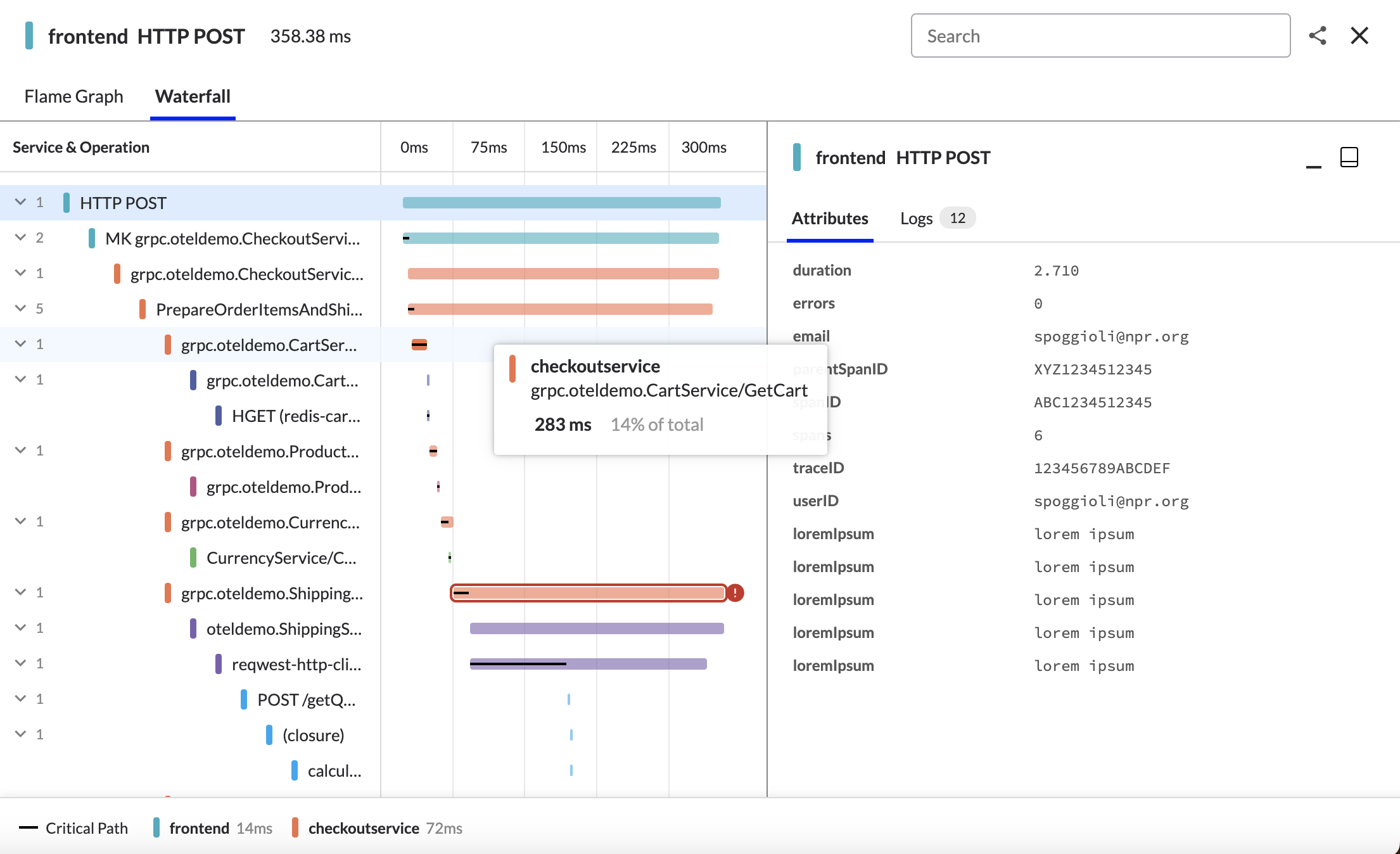Click the oteldemo.ShippingS purple span bar
The image size is (1400, 854).
click(596, 628)
